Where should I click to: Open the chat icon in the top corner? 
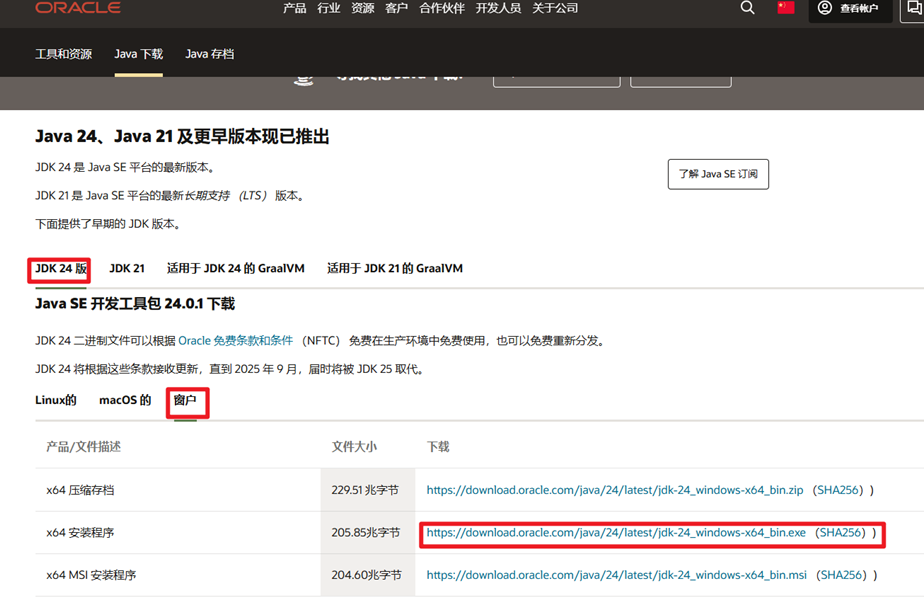click(x=913, y=8)
